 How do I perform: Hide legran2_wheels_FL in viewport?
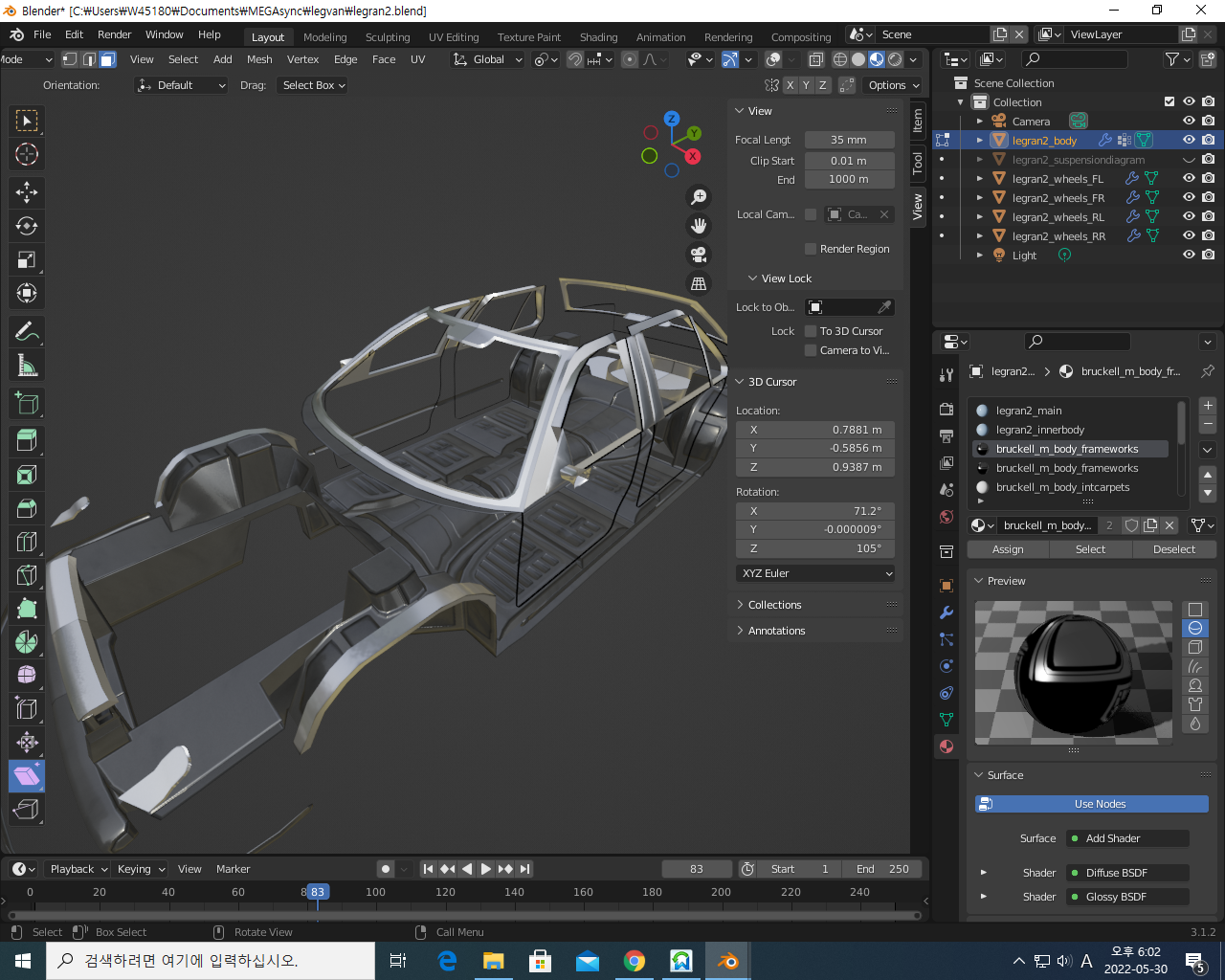point(1189,178)
